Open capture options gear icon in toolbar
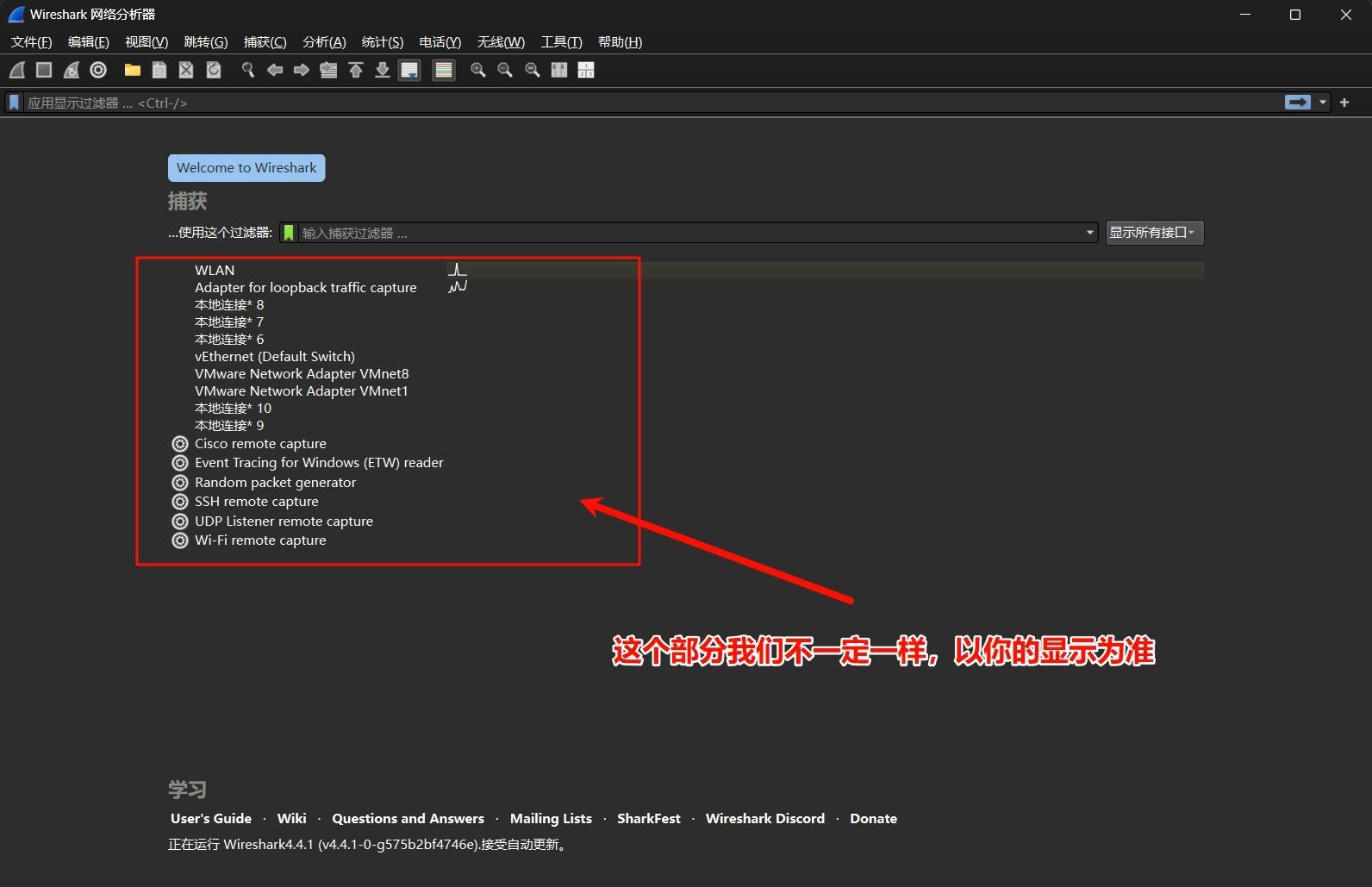The height and width of the screenshot is (887, 1372). tap(98, 71)
